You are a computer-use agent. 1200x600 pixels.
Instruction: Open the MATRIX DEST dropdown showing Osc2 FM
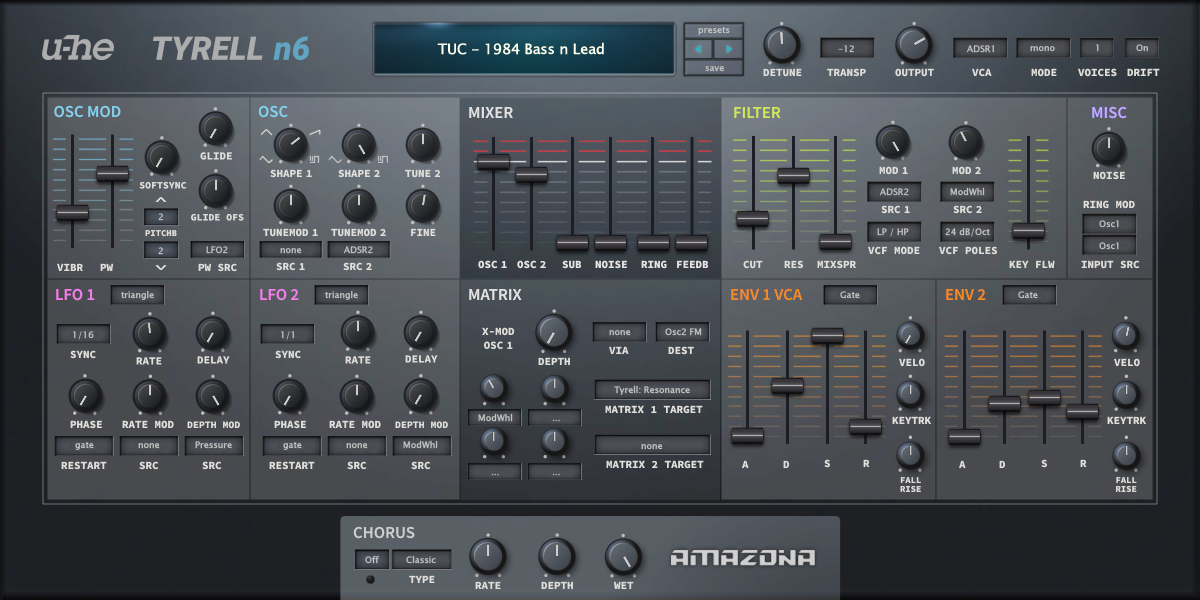pos(683,332)
